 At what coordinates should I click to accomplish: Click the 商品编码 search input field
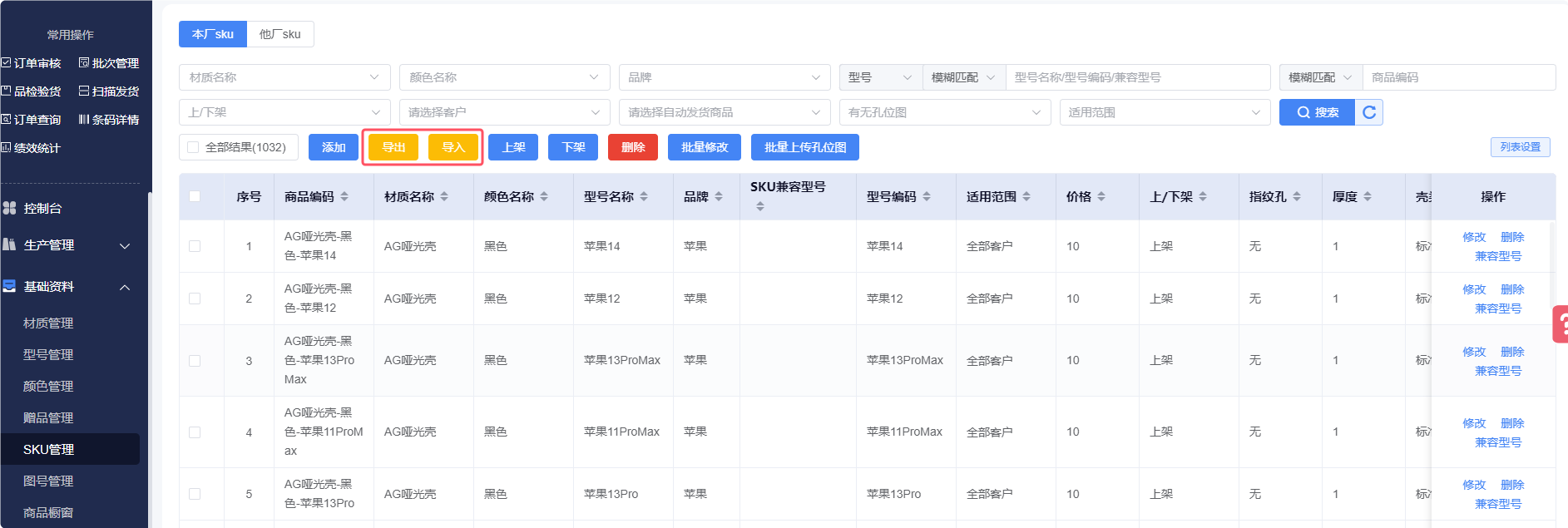point(1458,77)
